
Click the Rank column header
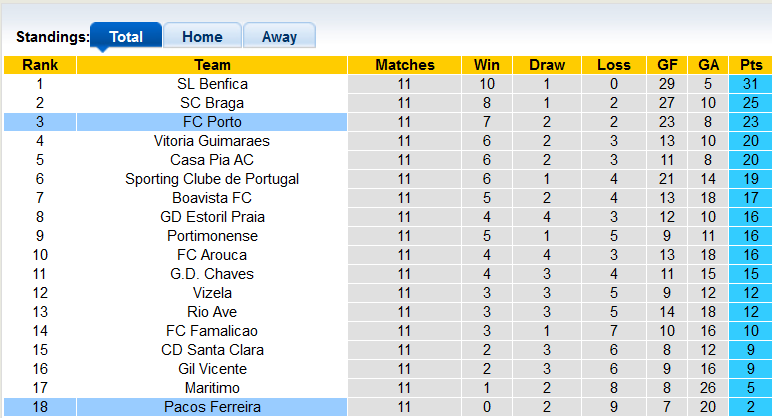40,65
